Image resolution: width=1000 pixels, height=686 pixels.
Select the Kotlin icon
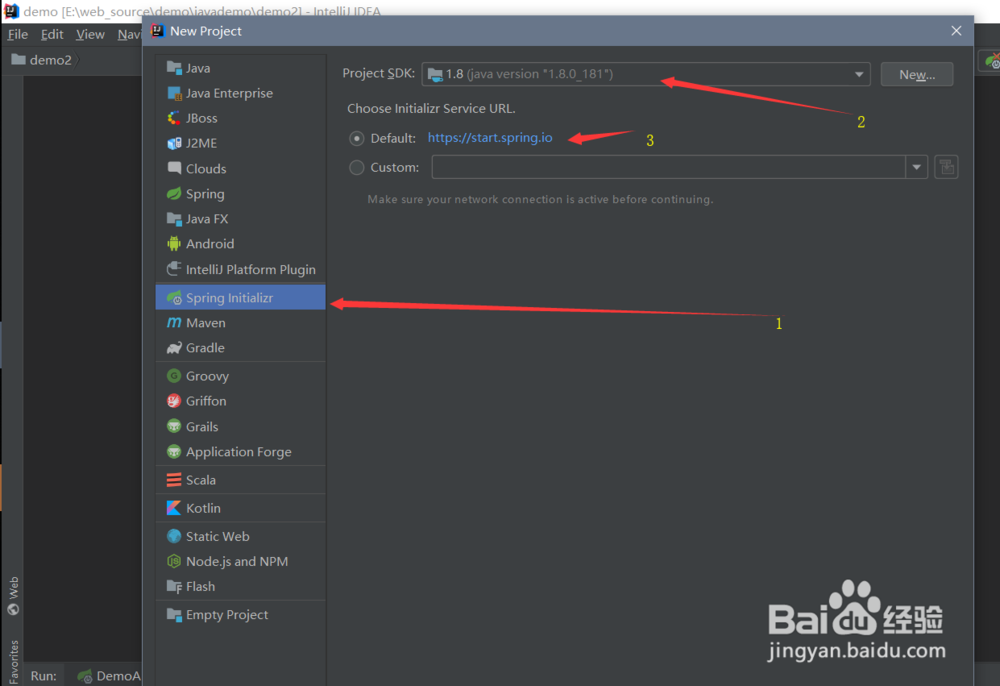pyautogui.click(x=173, y=508)
